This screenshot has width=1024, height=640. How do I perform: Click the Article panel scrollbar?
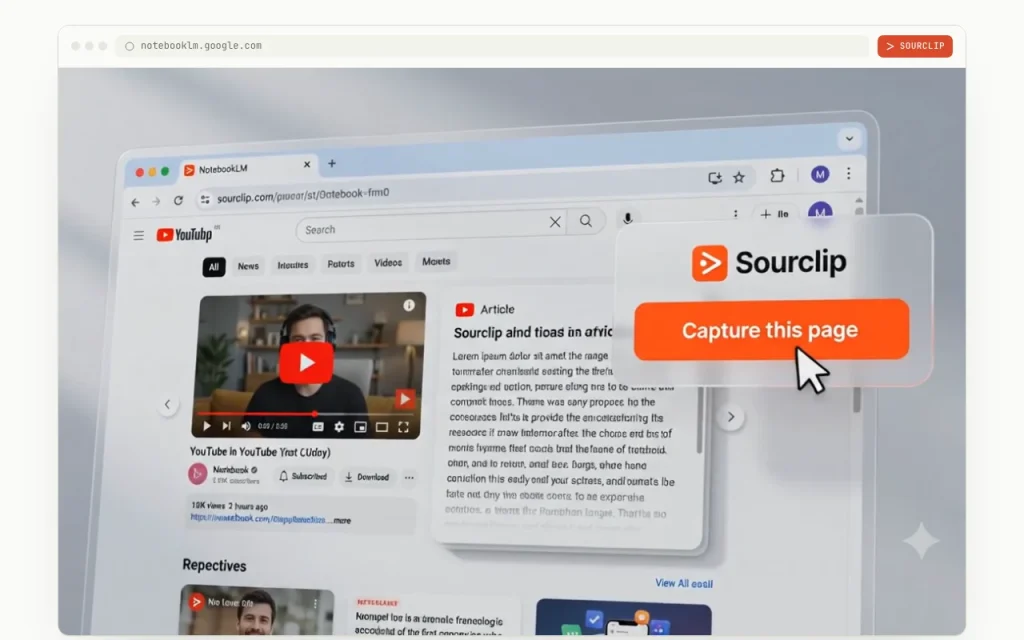(x=699, y=418)
